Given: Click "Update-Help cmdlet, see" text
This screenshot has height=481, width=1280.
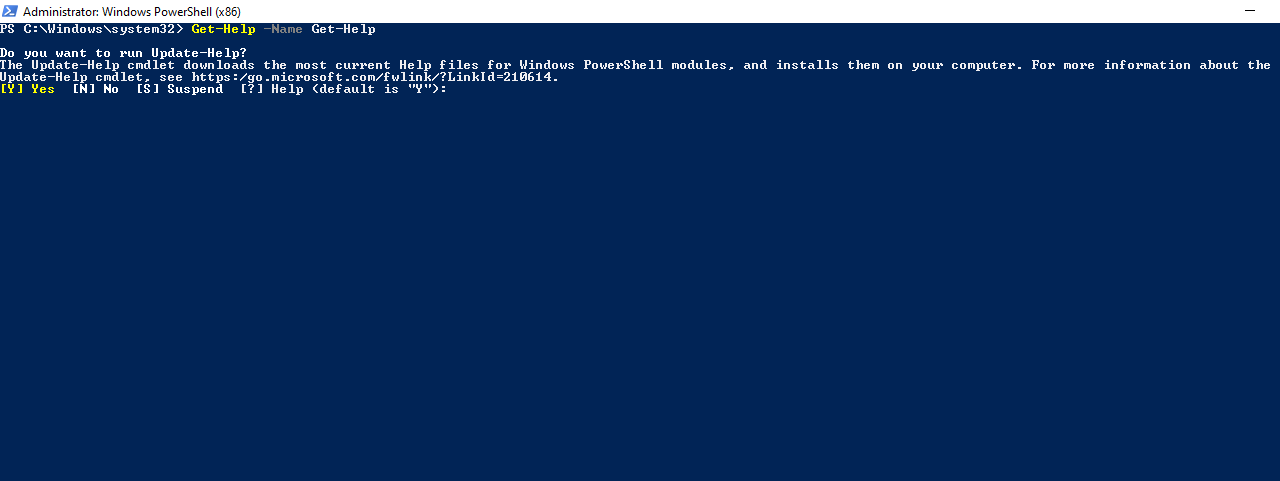Looking at the screenshot, I should [x=92, y=77].
